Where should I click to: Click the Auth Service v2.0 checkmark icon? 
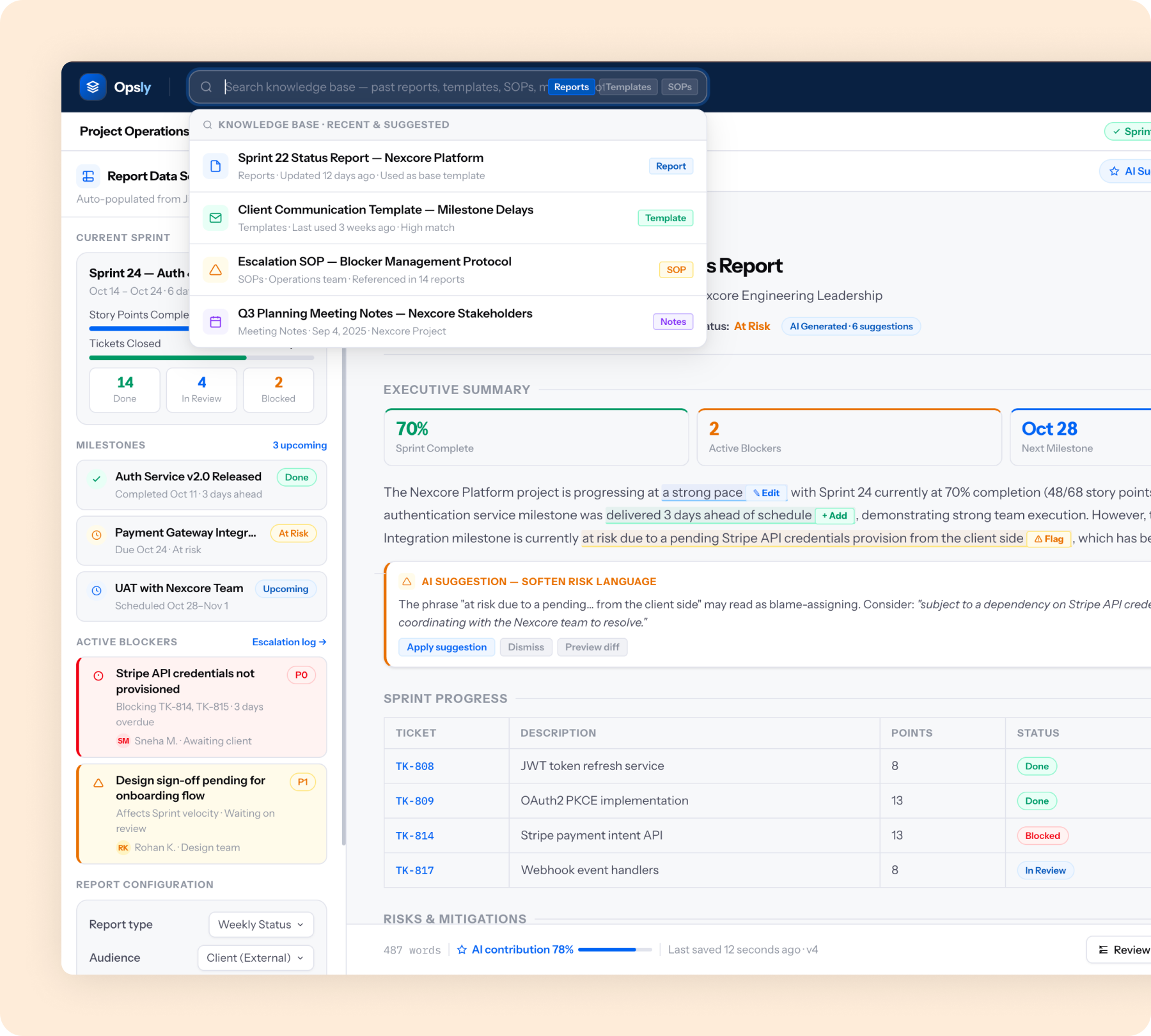point(97,478)
